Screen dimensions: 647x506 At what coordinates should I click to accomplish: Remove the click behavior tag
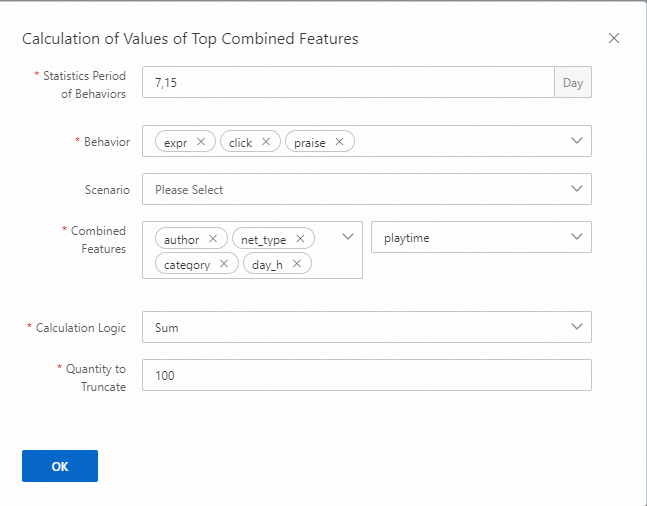pyautogui.click(x=266, y=142)
